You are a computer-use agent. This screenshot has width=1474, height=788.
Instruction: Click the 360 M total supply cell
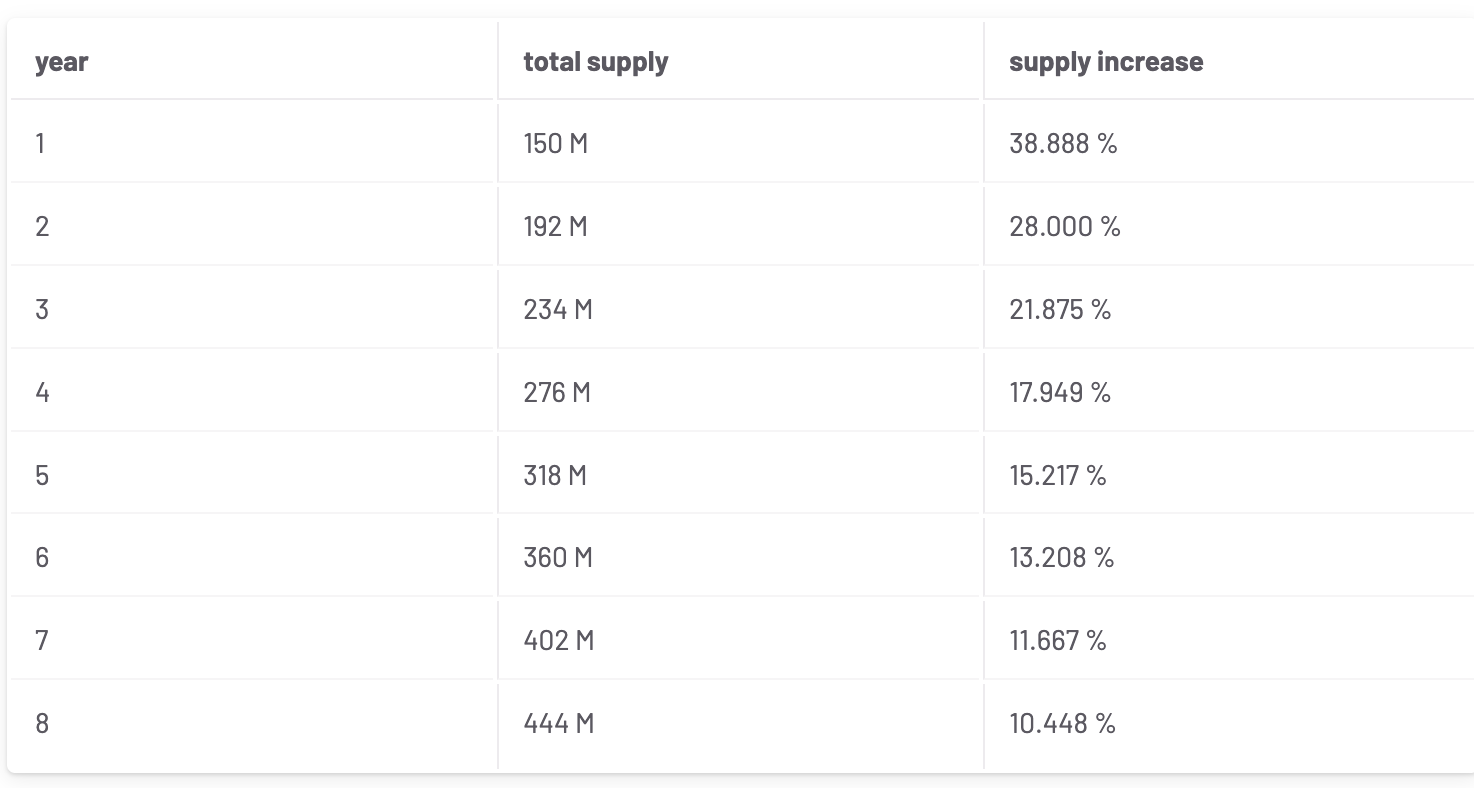(x=557, y=557)
